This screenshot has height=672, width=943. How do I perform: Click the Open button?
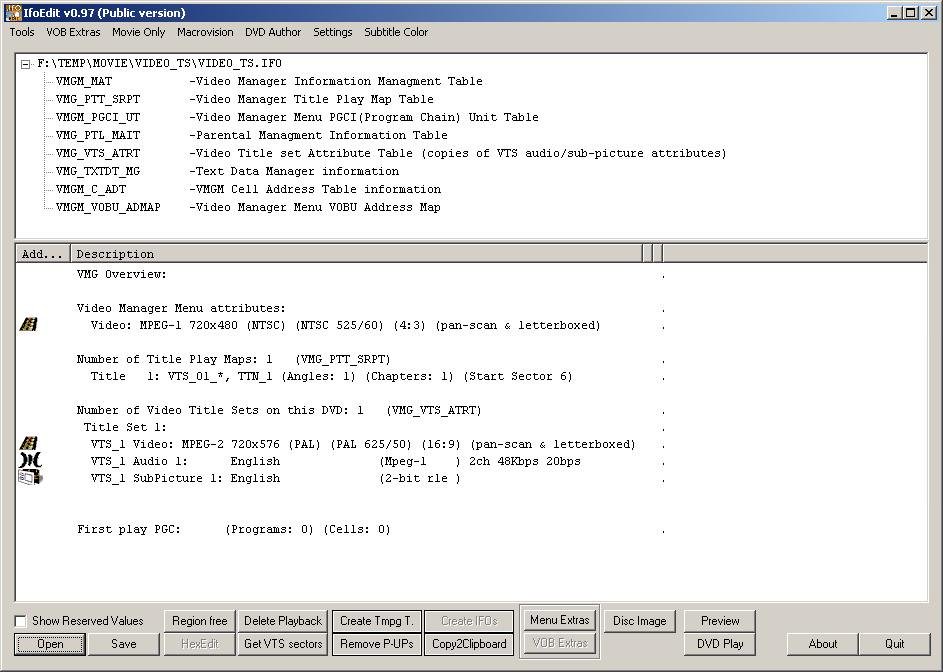[50, 644]
